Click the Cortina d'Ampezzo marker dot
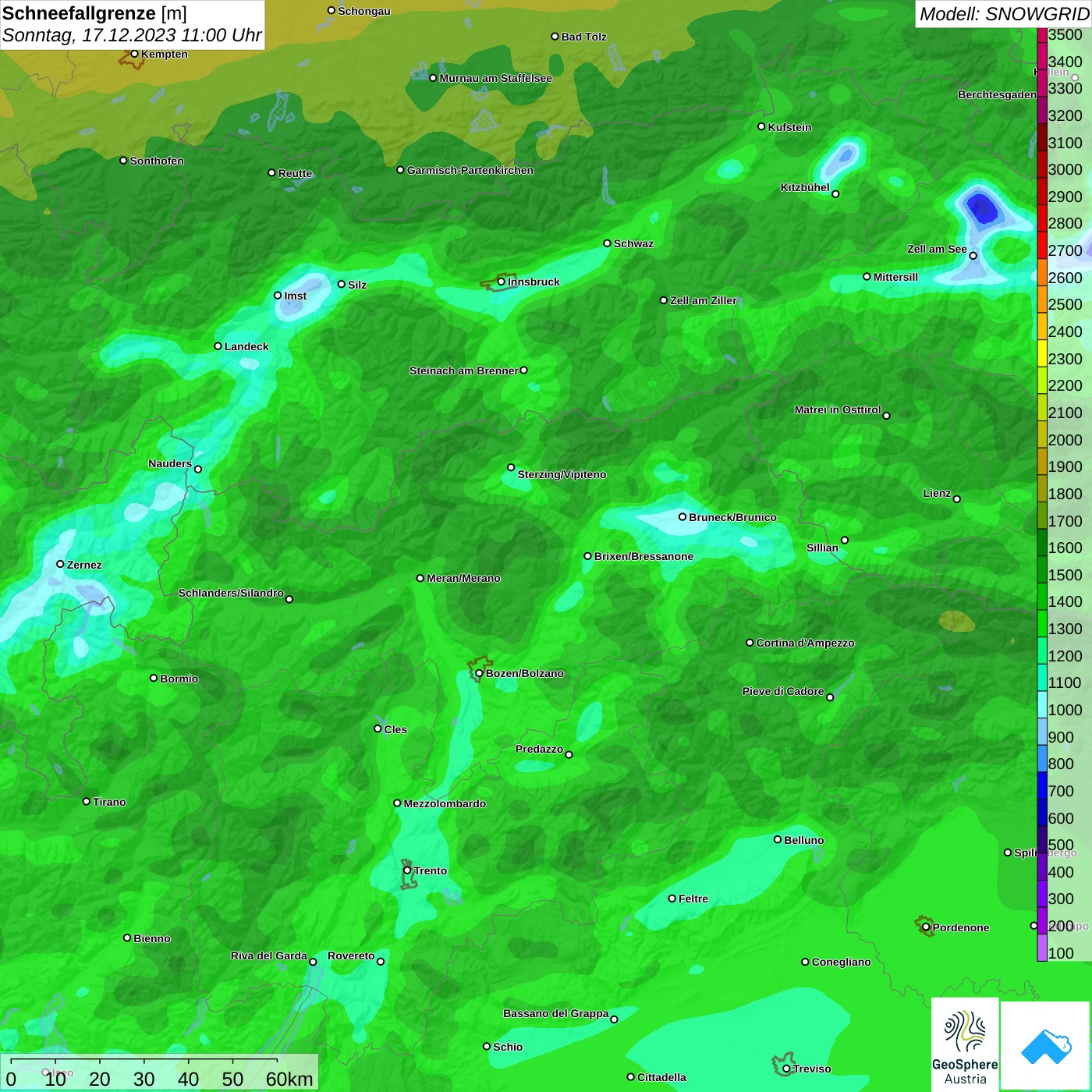 tap(750, 643)
